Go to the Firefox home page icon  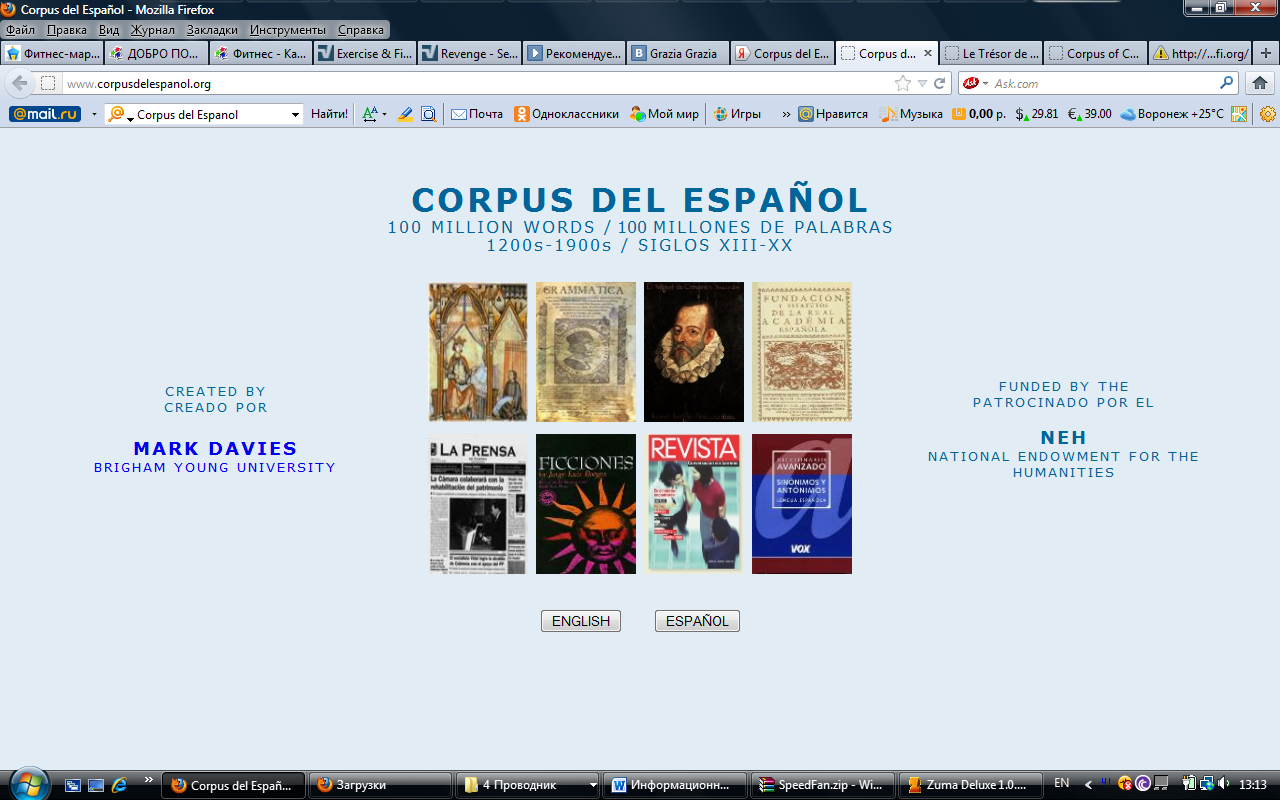point(1260,83)
